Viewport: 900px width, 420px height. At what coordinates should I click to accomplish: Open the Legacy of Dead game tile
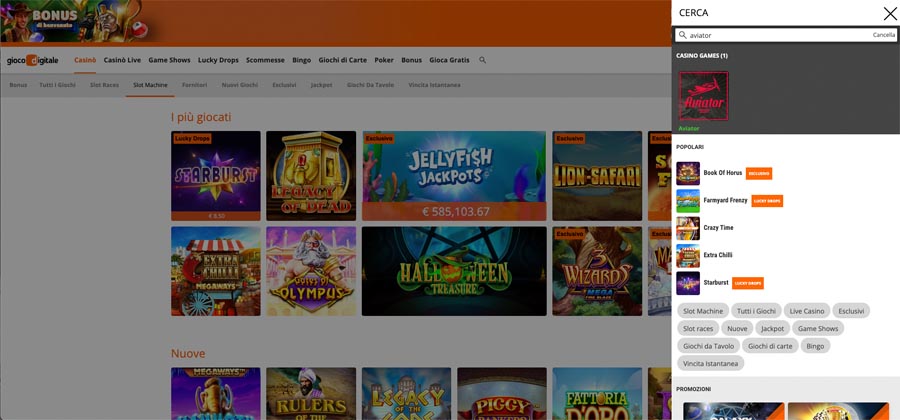311,176
